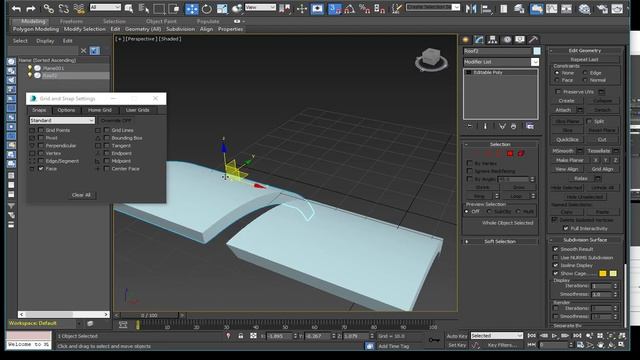Screen dimensions: 640x360
Task: Click the Bind to Space Warp icon
Action: point(79,9)
